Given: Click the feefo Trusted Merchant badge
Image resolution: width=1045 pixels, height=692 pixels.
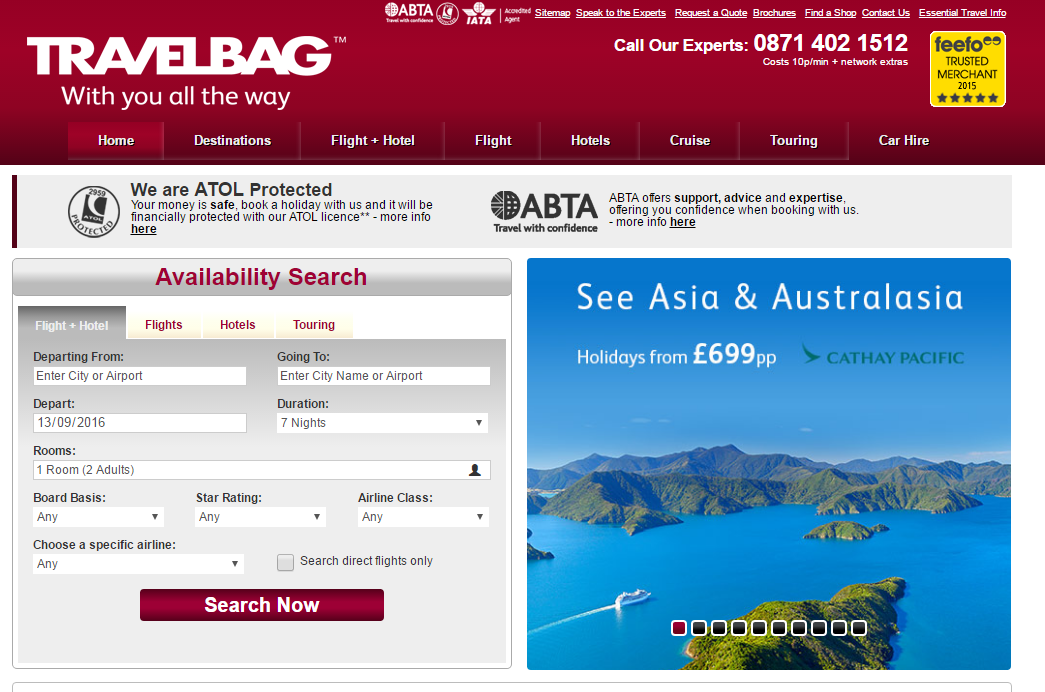Looking at the screenshot, I should pyautogui.click(x=966, y=69).
